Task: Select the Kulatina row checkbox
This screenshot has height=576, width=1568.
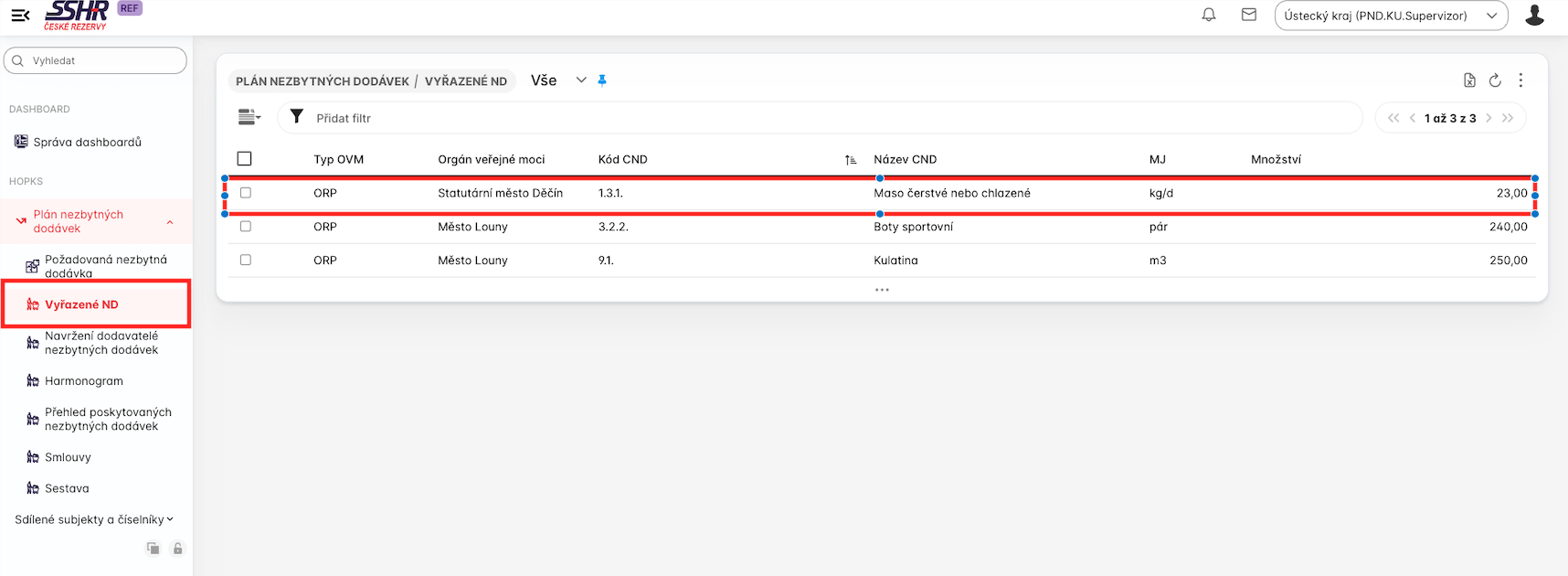Action: point(245,261)
